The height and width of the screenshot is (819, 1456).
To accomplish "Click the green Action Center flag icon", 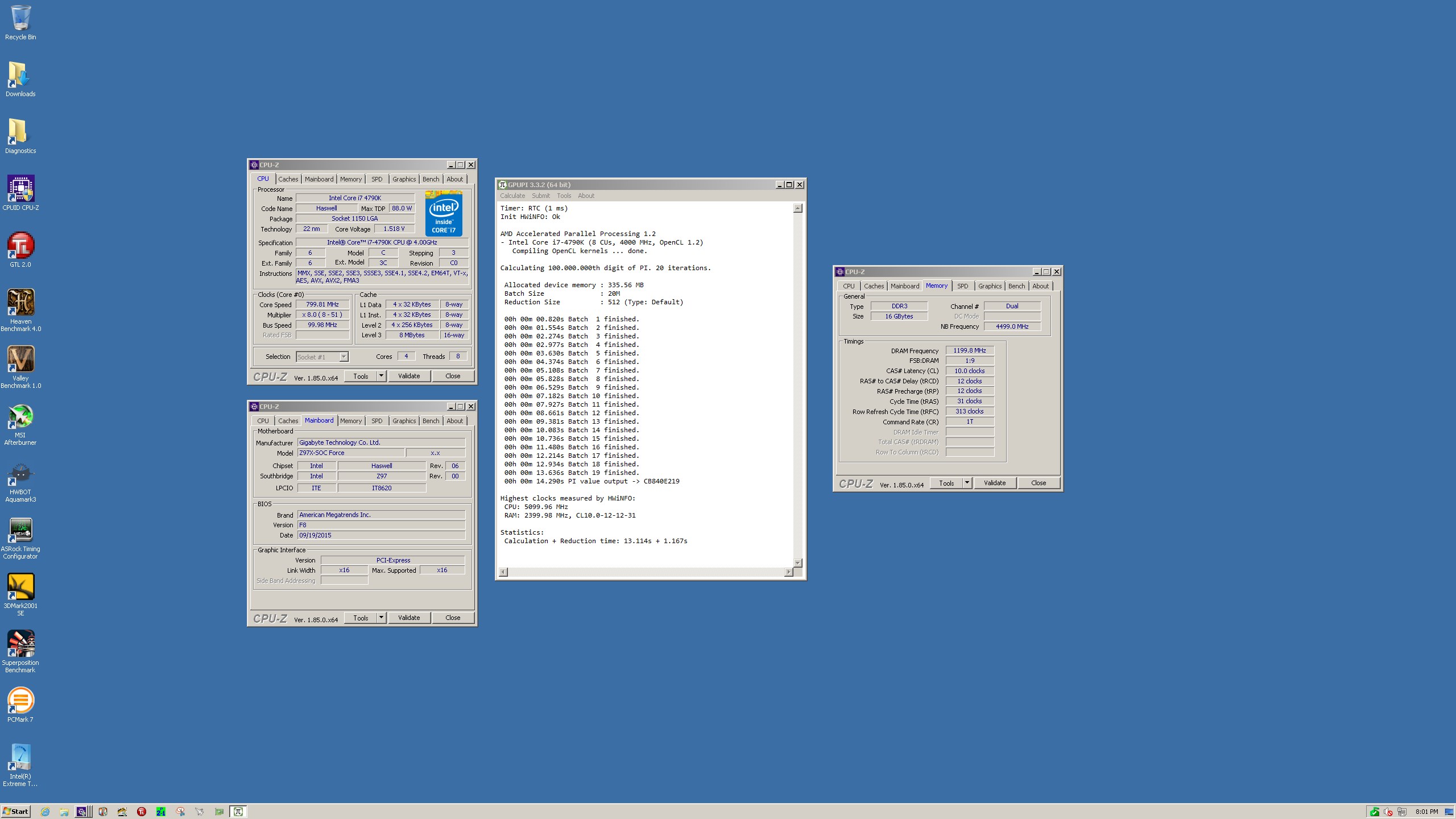I will point(1375,812).
